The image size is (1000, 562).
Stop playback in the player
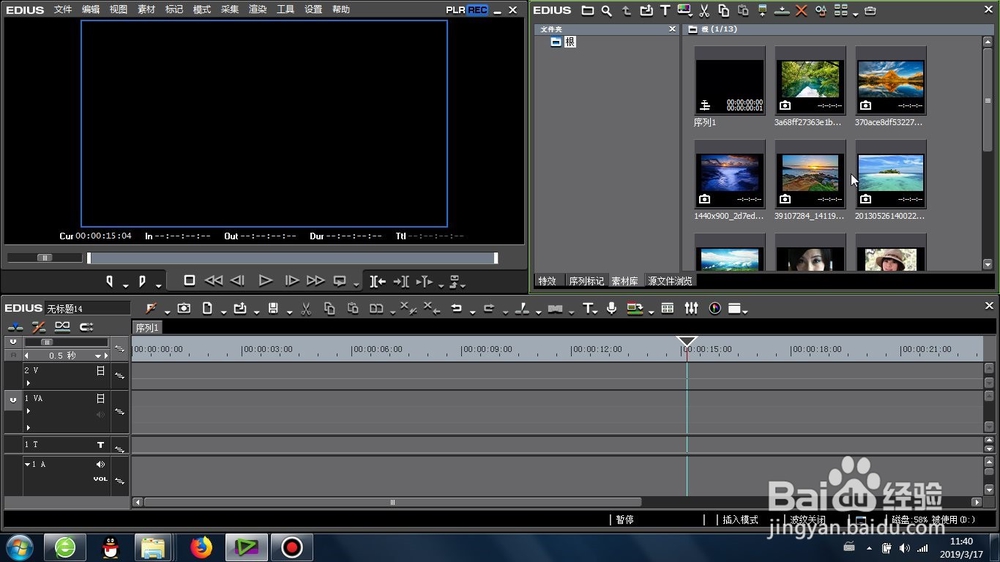pos(189,281)
